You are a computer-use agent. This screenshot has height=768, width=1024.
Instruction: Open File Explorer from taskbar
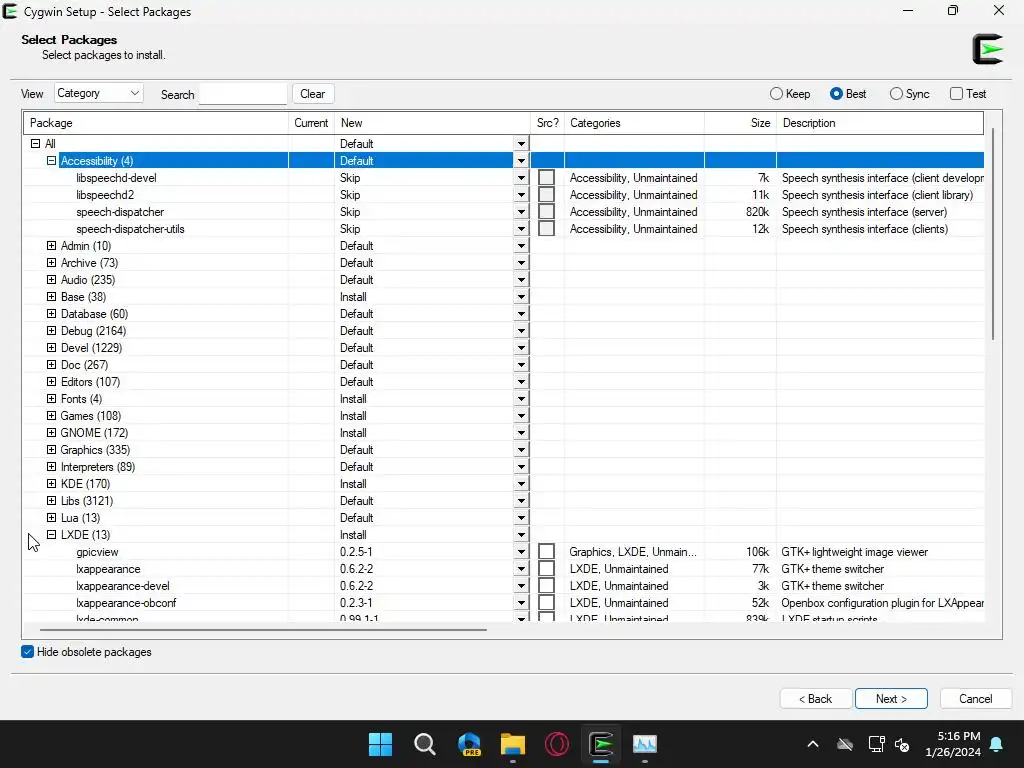[513, 744]
